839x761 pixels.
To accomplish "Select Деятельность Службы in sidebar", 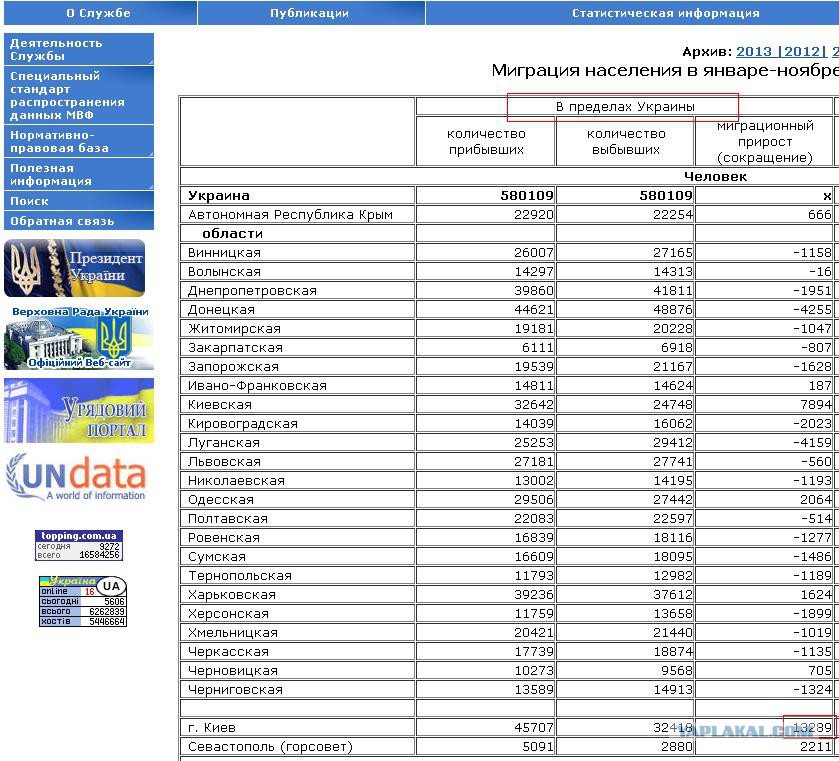I will (x=79, y=49).
